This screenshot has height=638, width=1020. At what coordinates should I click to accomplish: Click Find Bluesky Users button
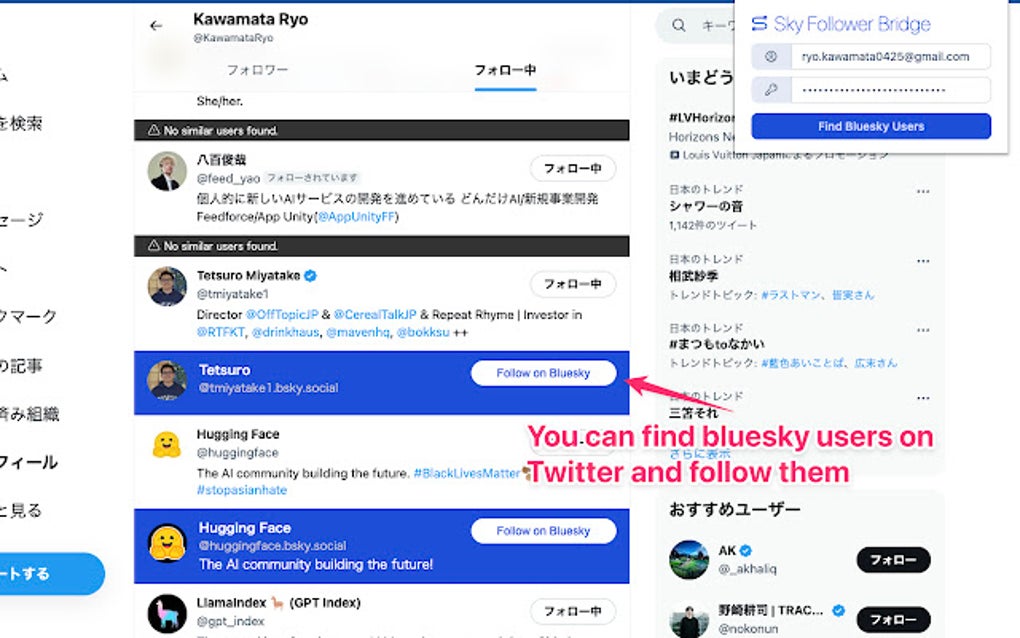(x=871, y=126)
